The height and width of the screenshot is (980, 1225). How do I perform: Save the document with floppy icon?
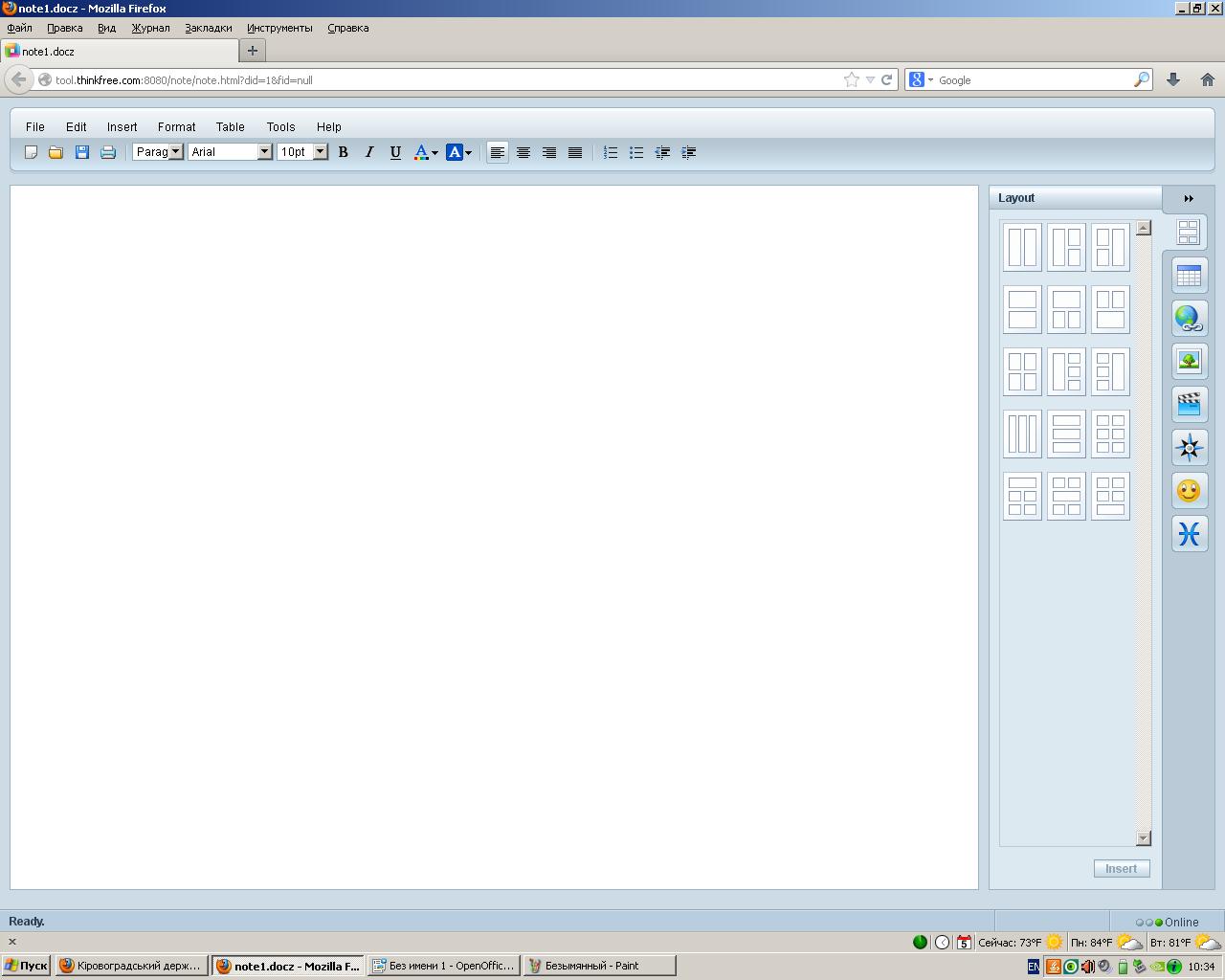(82, 152)
